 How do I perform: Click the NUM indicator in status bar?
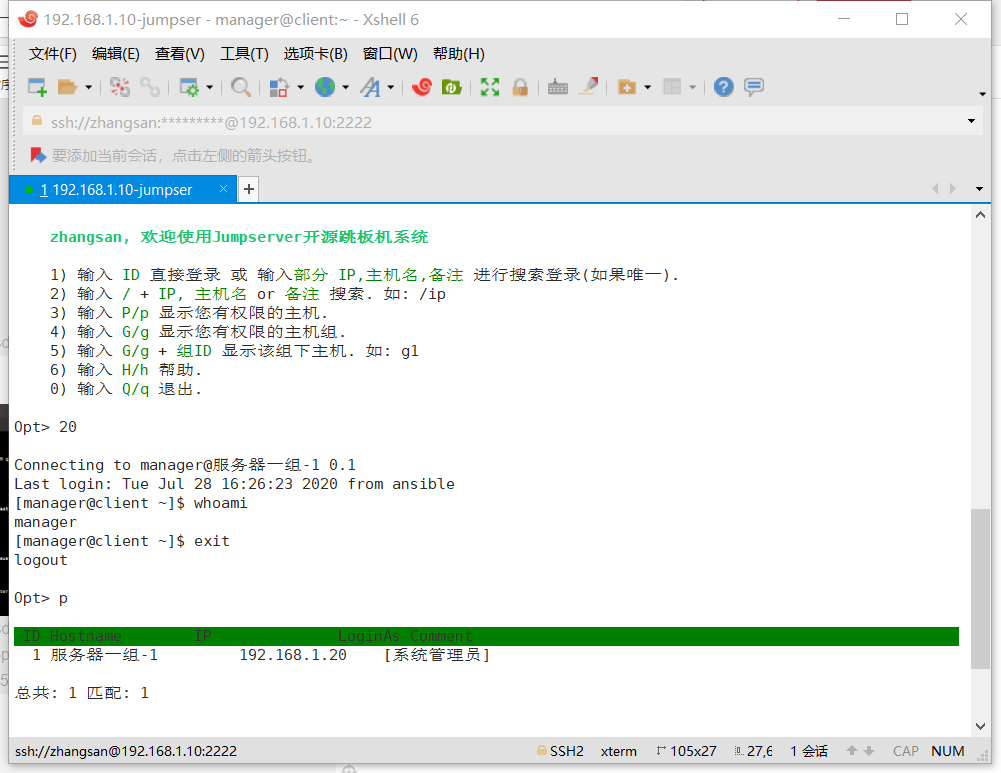click(x=947, y=751)
